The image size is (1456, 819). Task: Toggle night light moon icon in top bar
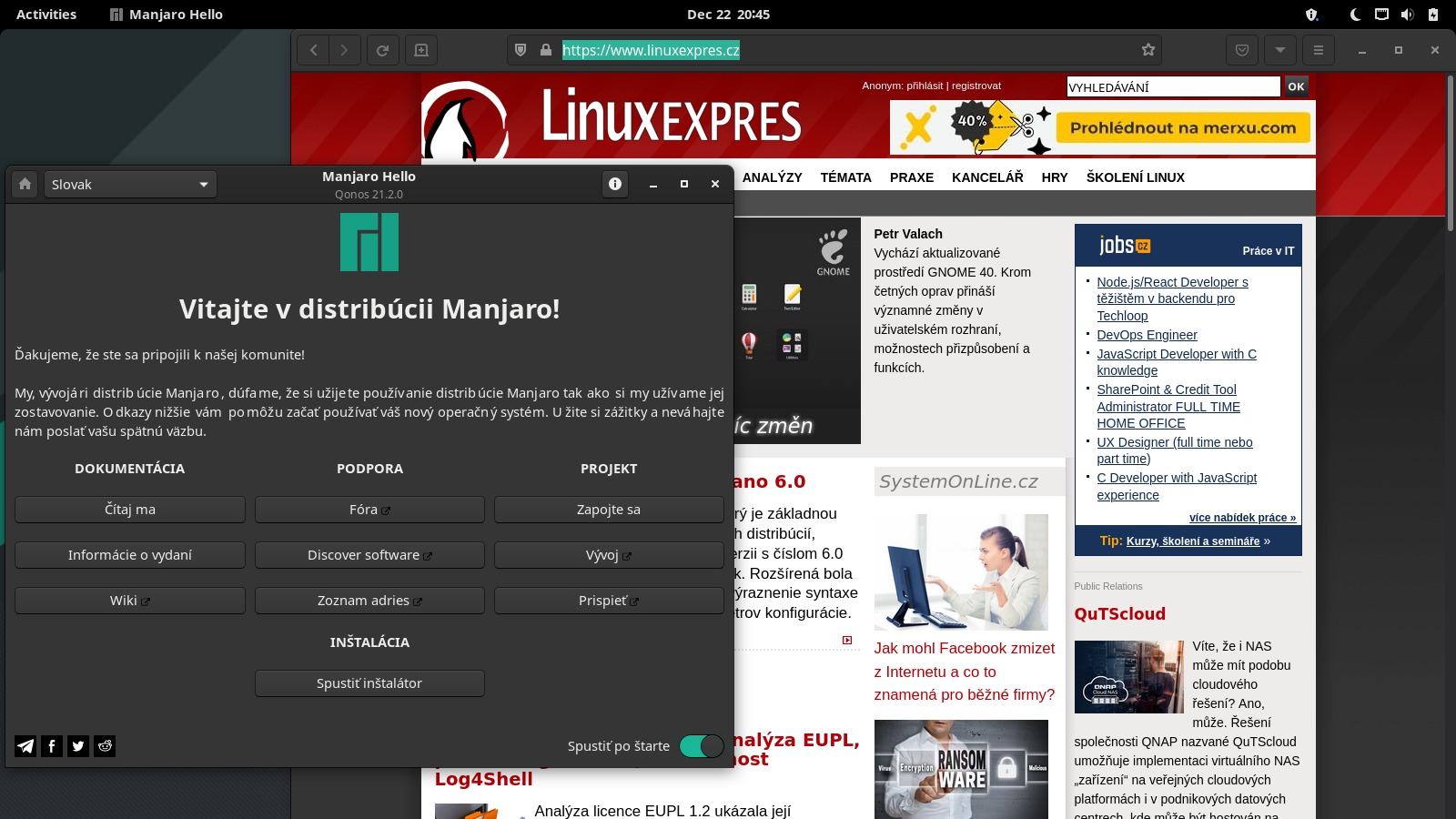coord(1355,15)
